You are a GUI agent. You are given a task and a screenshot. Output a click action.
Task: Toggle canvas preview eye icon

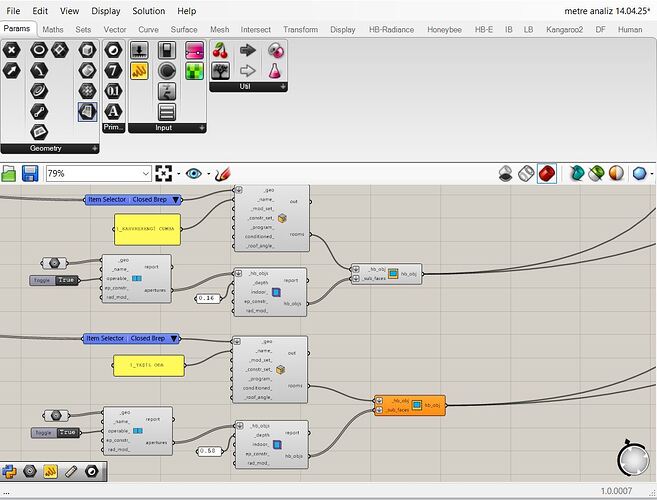coord(194,173)
